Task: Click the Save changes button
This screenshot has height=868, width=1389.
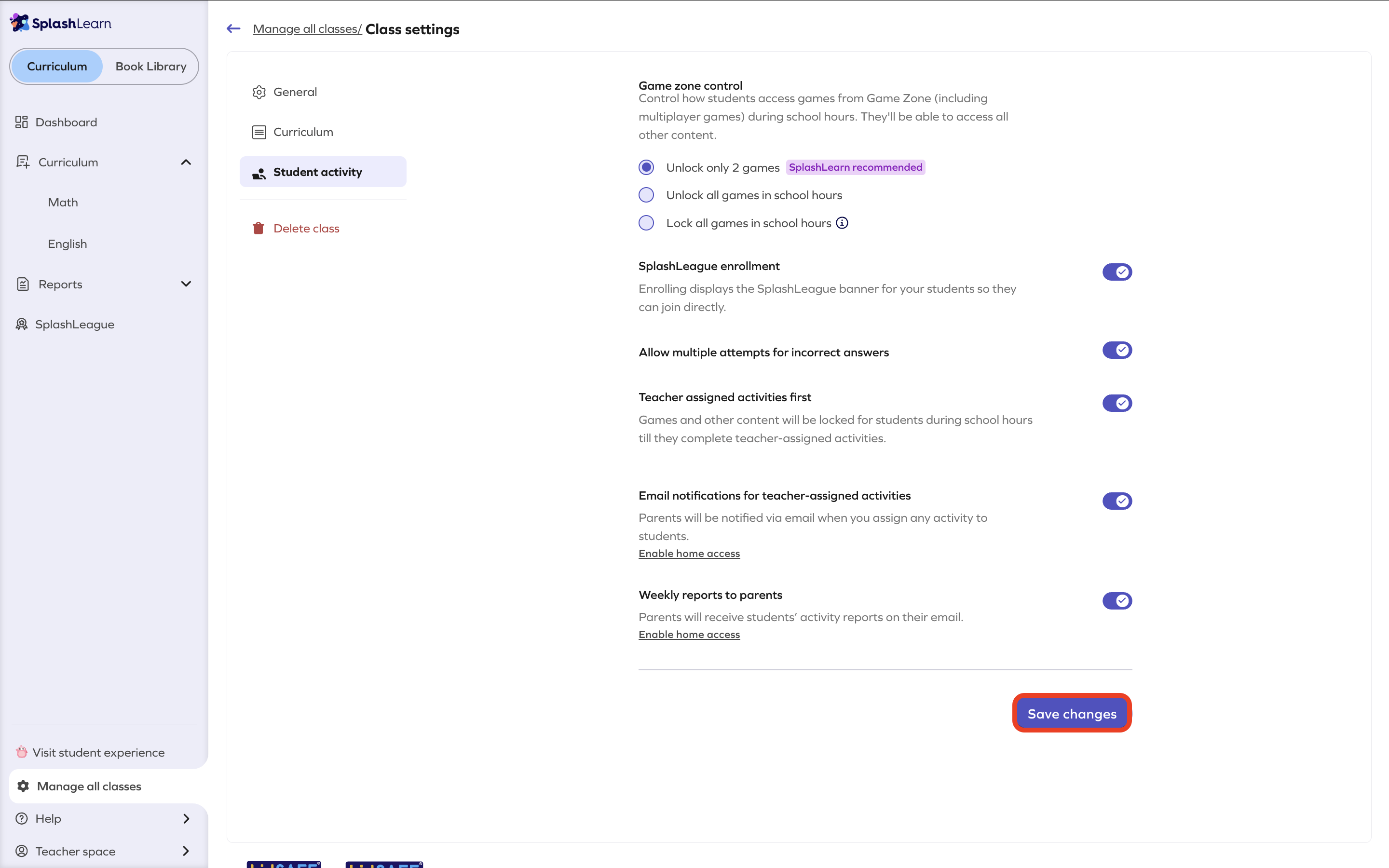Action: point(1072,714)
